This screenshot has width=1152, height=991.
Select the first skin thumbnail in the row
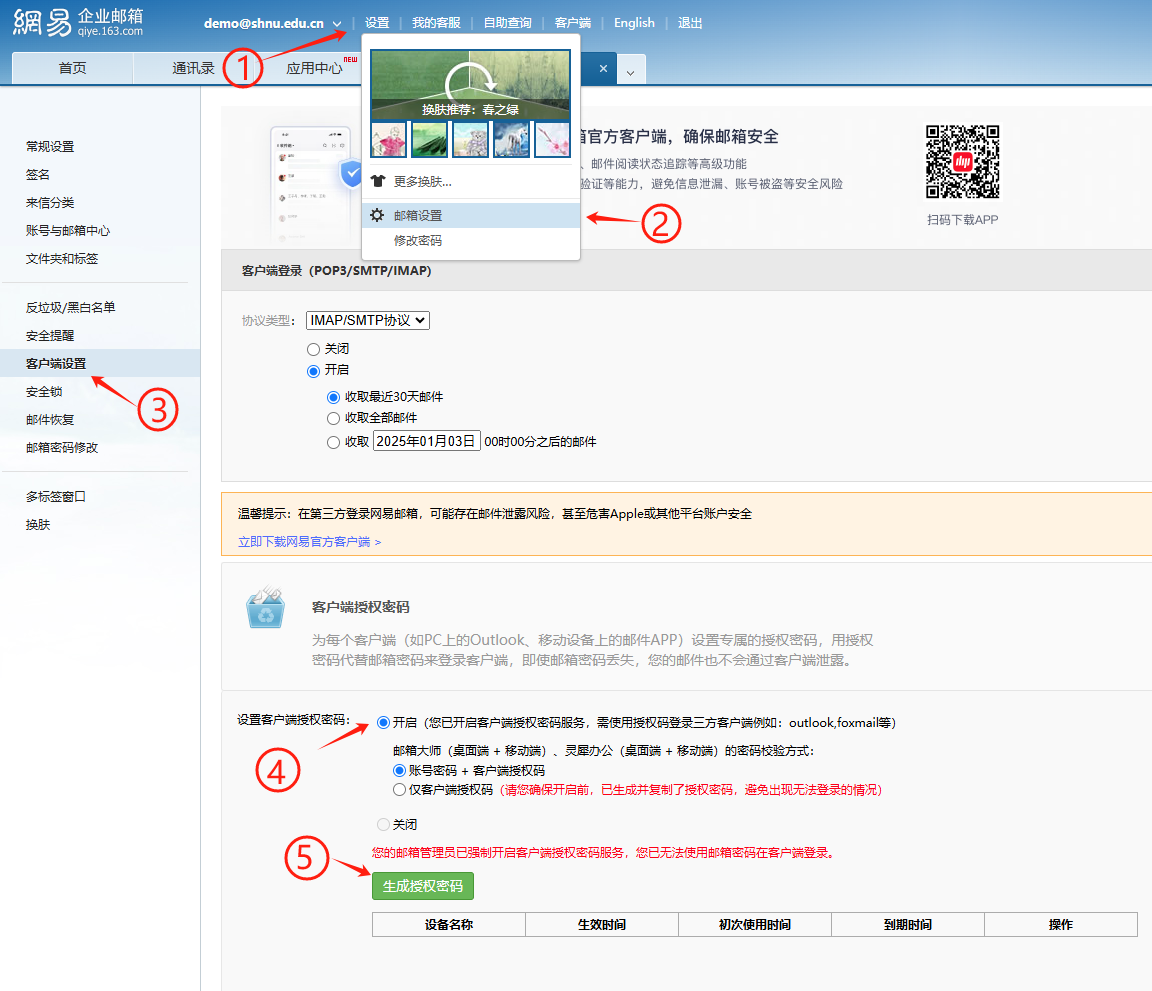pos(389,140)
